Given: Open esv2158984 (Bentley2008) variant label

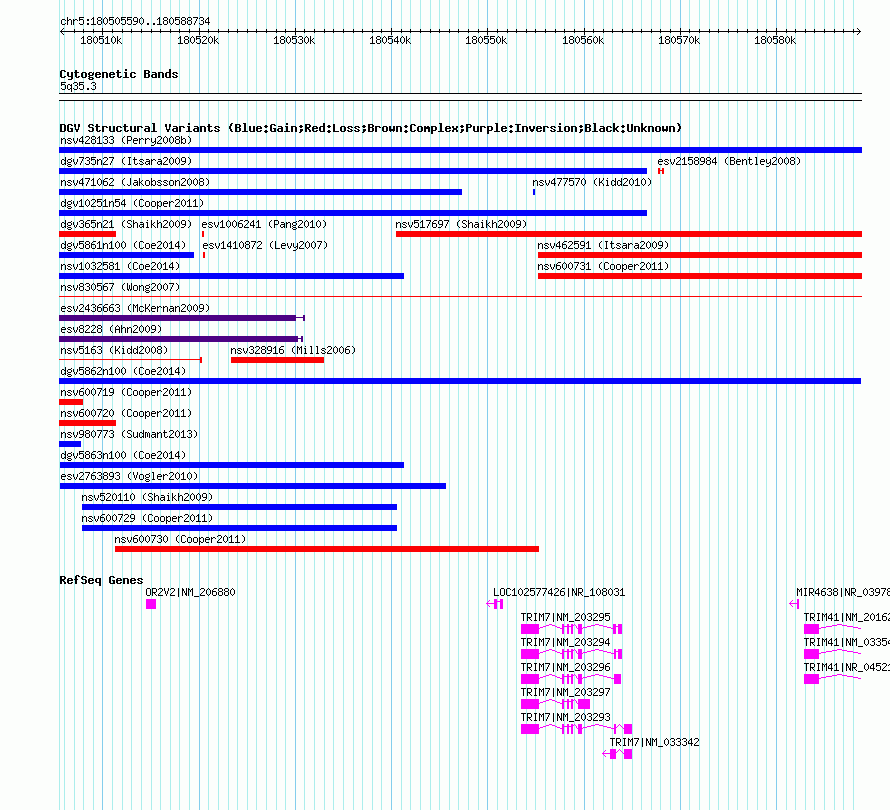Looking at the screenshot, I should [x=729, y=161].
